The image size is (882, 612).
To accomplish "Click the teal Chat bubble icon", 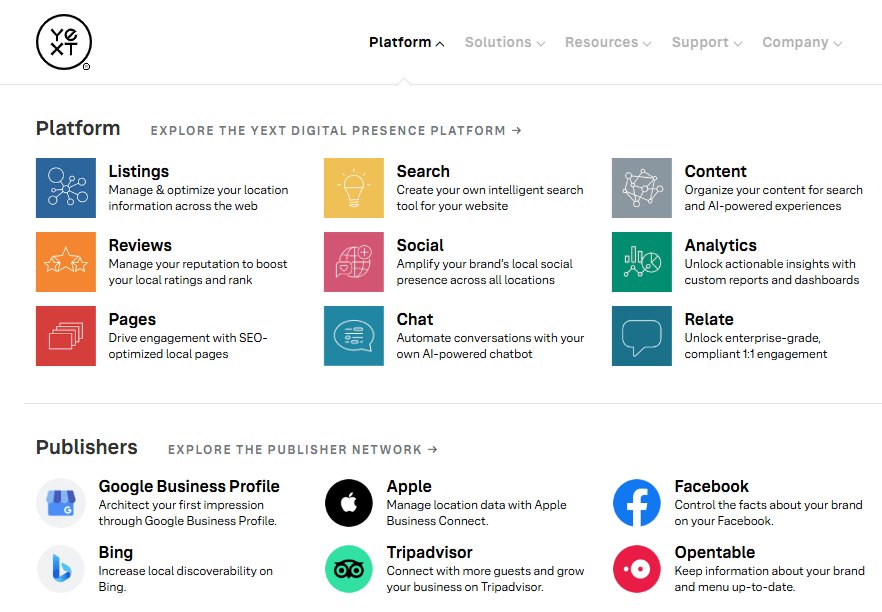I will point(354,336).
